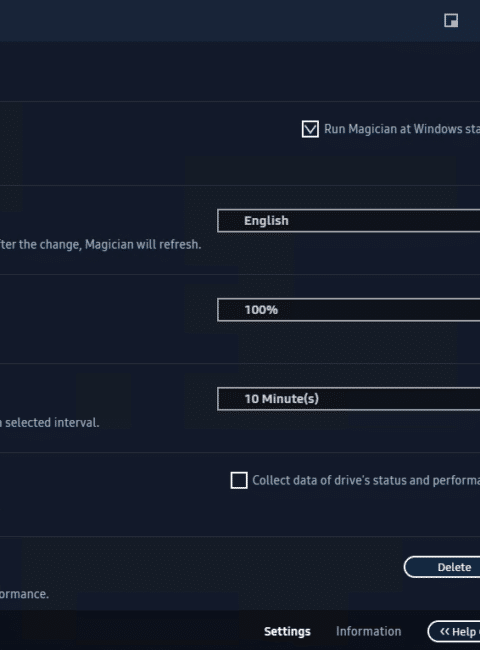Uncheck Run Magician at Windows startup checkbox
The width and height of the screenshot is (480, 650).
tap(310, 129)
